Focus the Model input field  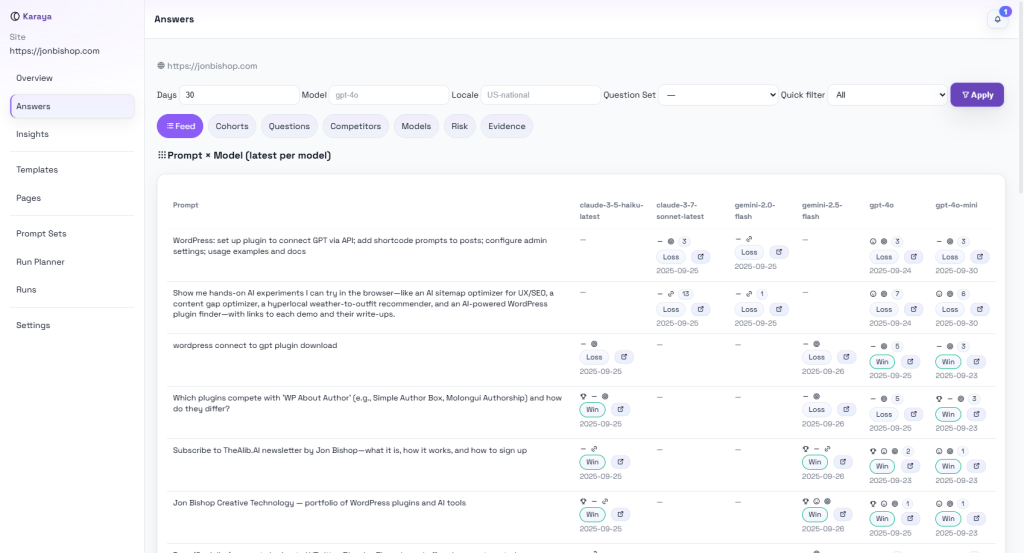coord(388,95)
